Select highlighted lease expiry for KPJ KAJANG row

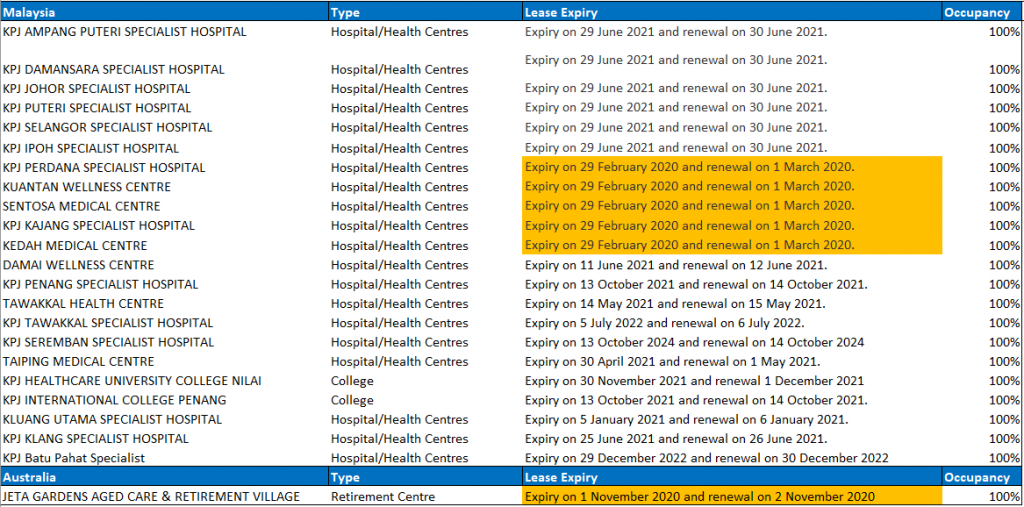point(732,226)
